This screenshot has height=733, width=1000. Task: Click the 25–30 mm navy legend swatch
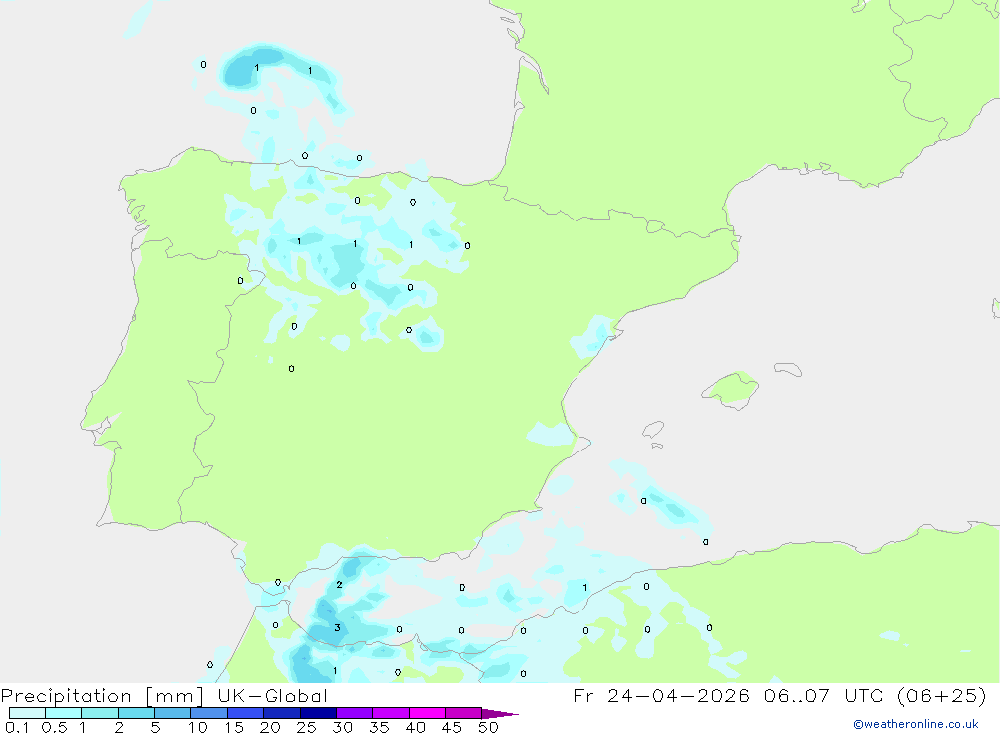click(x=318, y=713)
